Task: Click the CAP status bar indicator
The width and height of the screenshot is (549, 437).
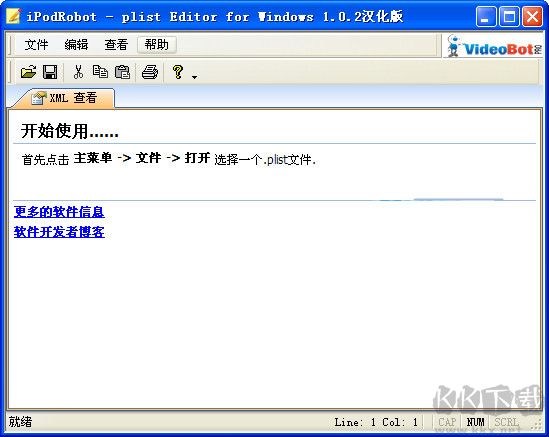Action: (447, 422)
